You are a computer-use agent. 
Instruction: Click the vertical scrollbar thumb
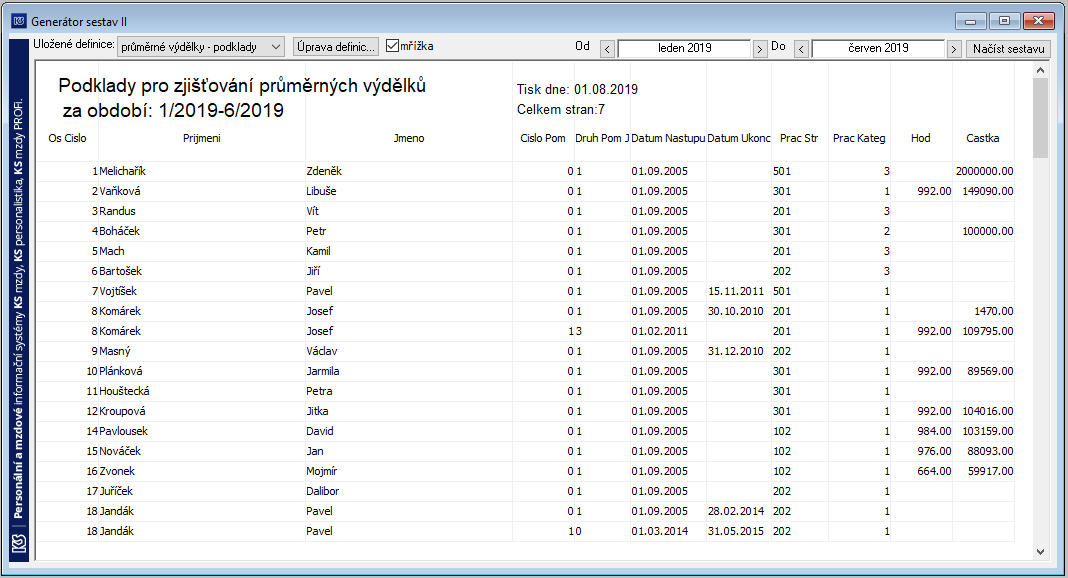1040,118
